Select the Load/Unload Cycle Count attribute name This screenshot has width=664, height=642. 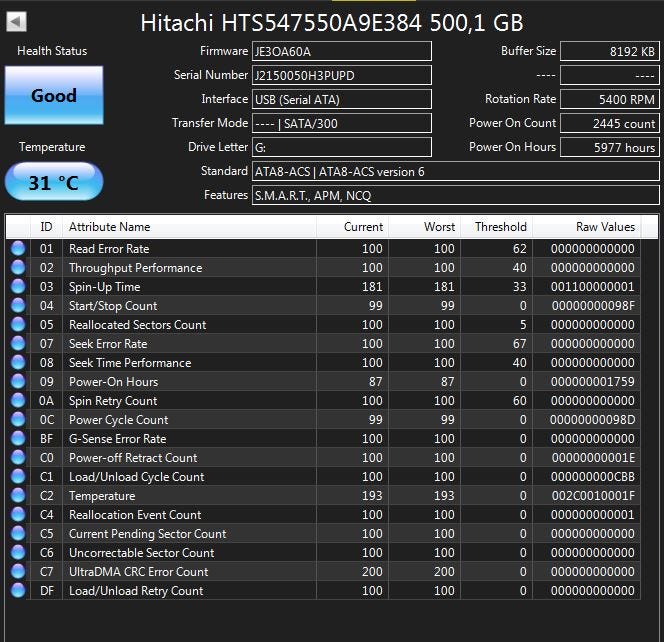(136, 477)
